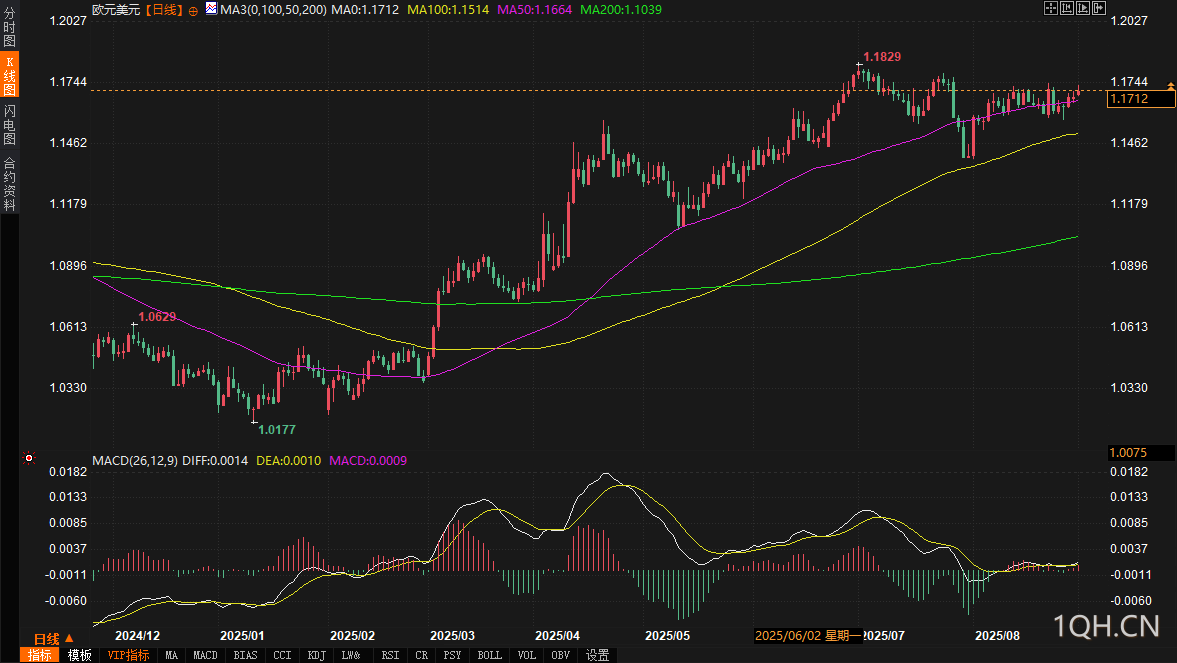This screenshot has height=663, width=1177.
Task: Click the chart playback icon at top right
Action: tap(1083, 8)
